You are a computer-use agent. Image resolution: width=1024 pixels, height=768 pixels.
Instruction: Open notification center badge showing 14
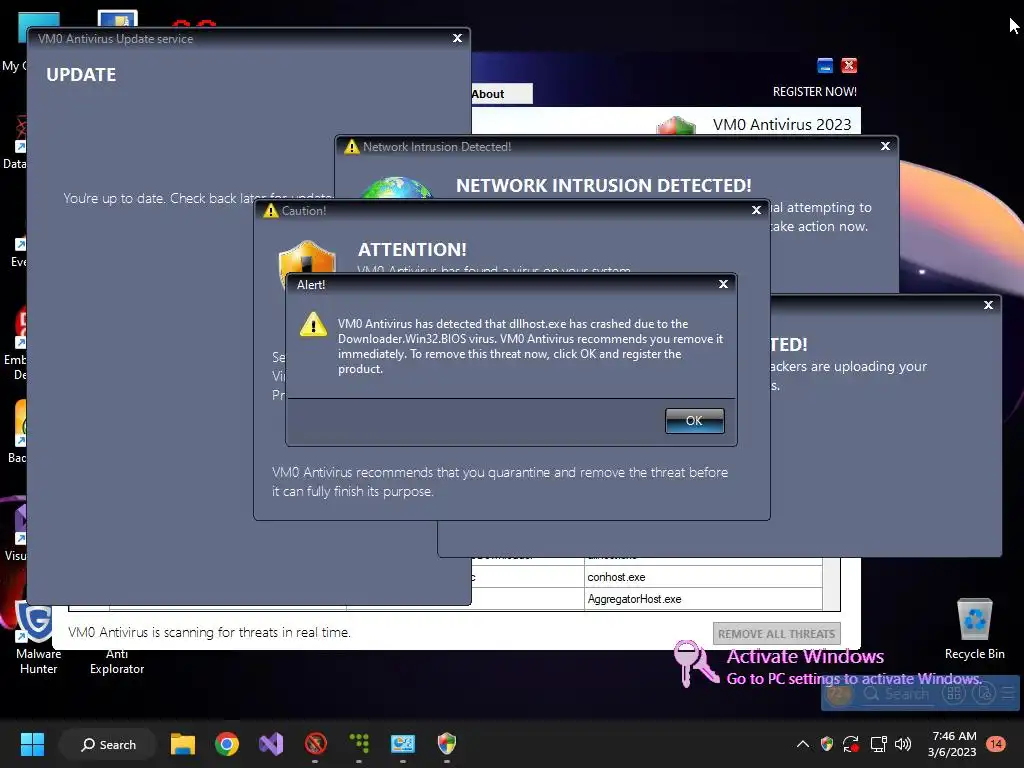(996, 744)
